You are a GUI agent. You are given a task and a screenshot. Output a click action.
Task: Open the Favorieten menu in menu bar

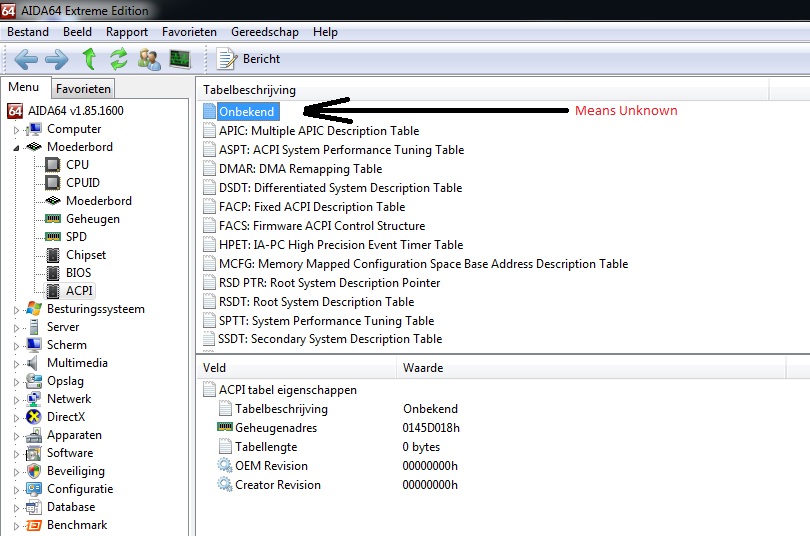(189, 32)
